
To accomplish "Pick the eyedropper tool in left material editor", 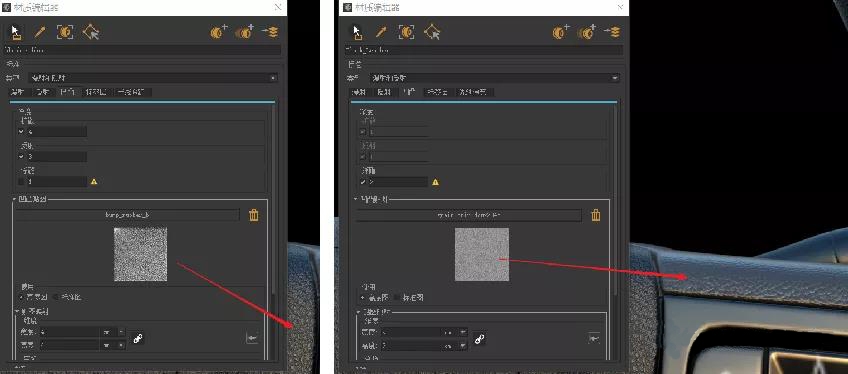I will click(40, 32).
